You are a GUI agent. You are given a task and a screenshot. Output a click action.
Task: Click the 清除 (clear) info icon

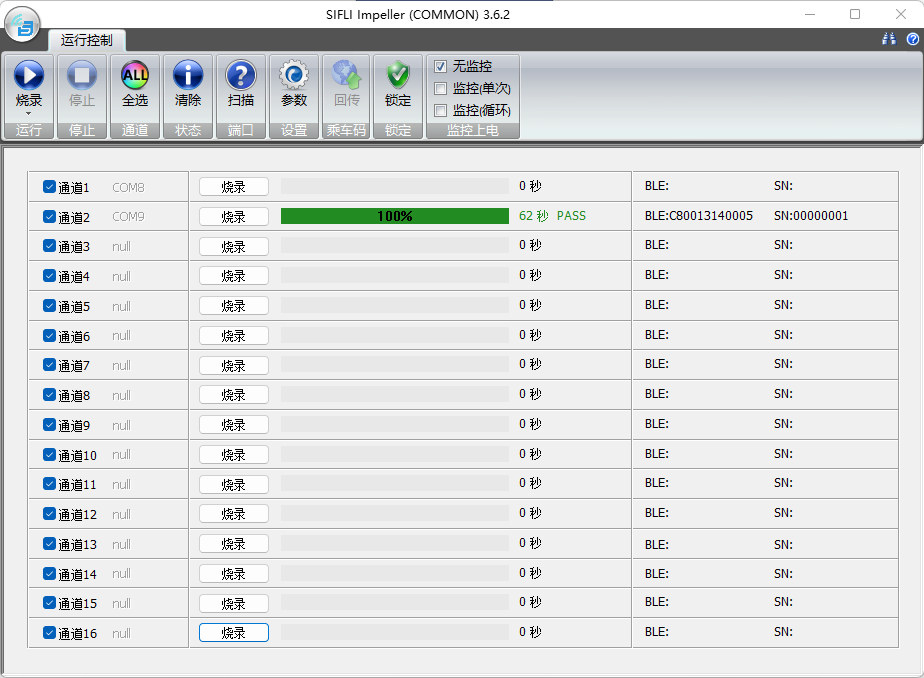(x=187, y=76)
